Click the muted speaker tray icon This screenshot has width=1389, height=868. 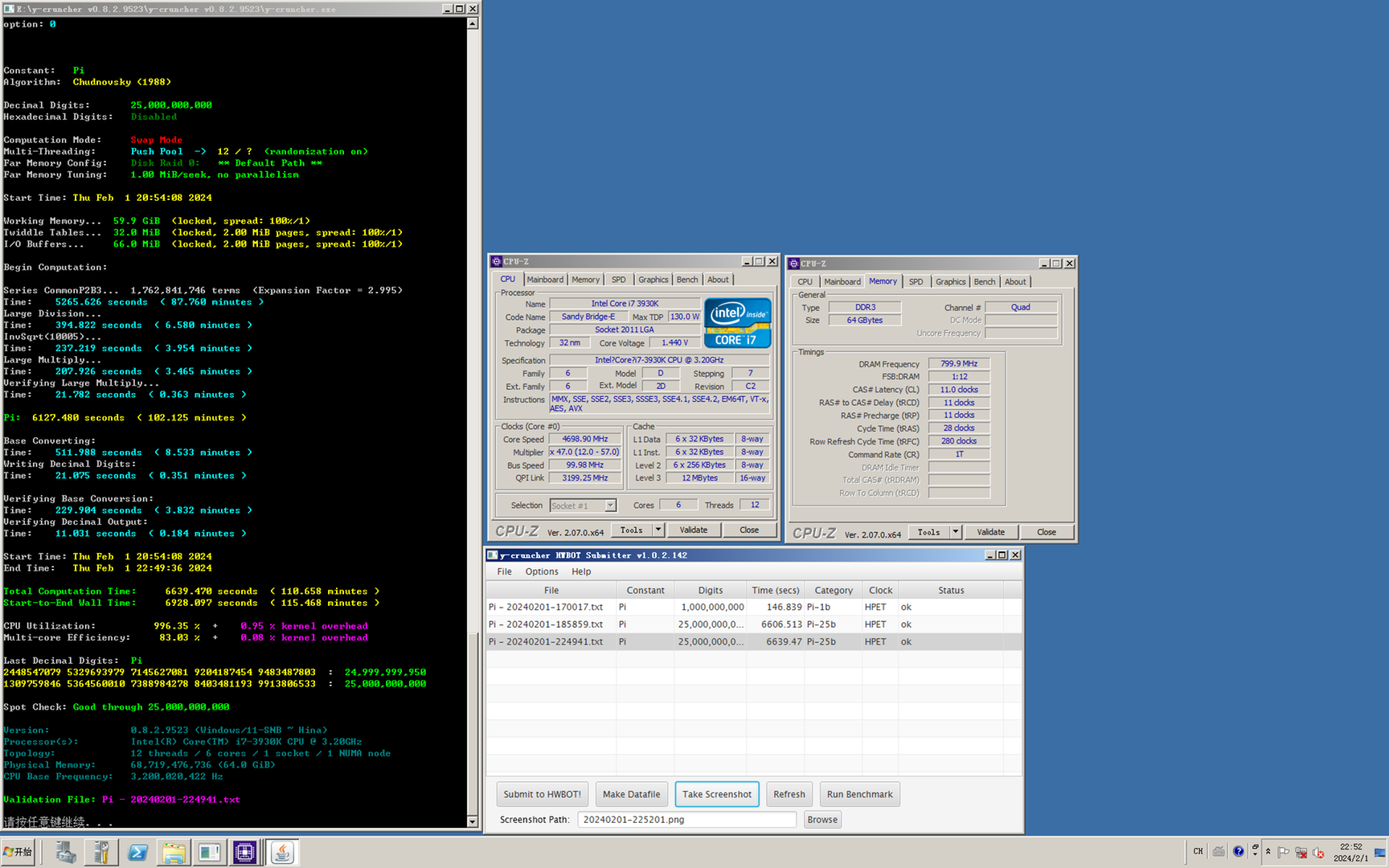[1318, 853]
